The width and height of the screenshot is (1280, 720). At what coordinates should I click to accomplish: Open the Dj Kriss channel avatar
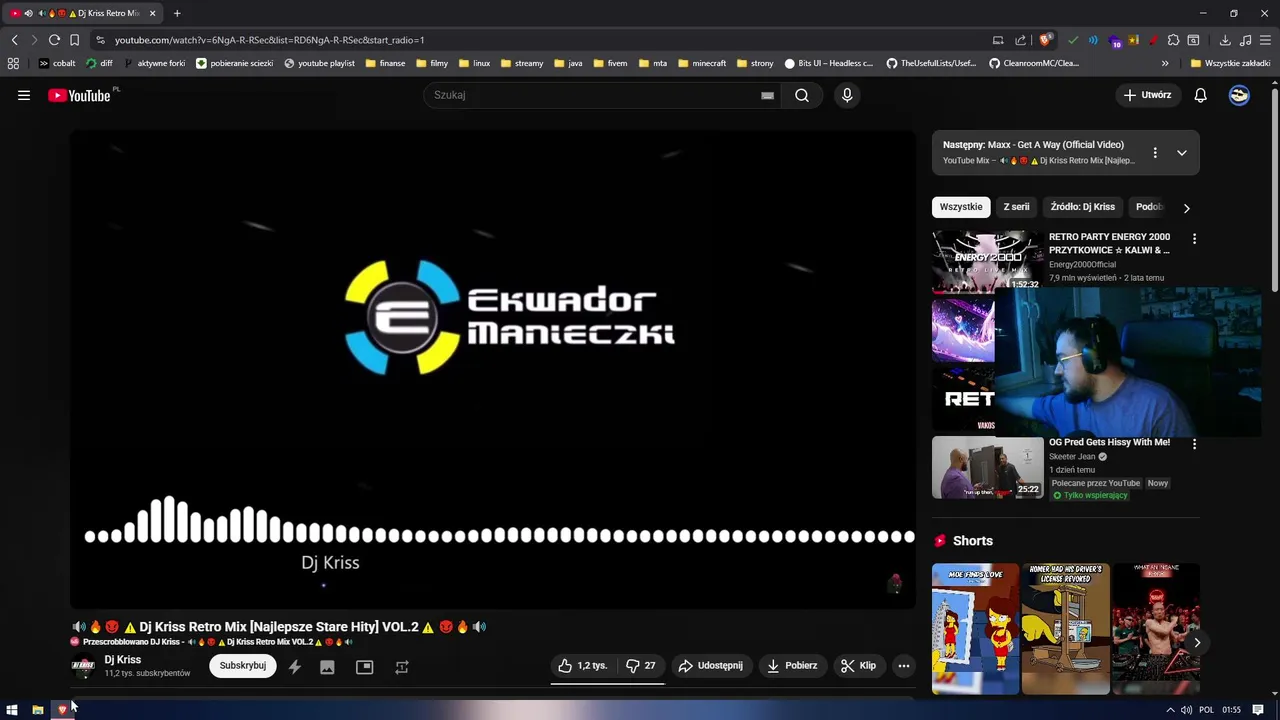(83, 666)
